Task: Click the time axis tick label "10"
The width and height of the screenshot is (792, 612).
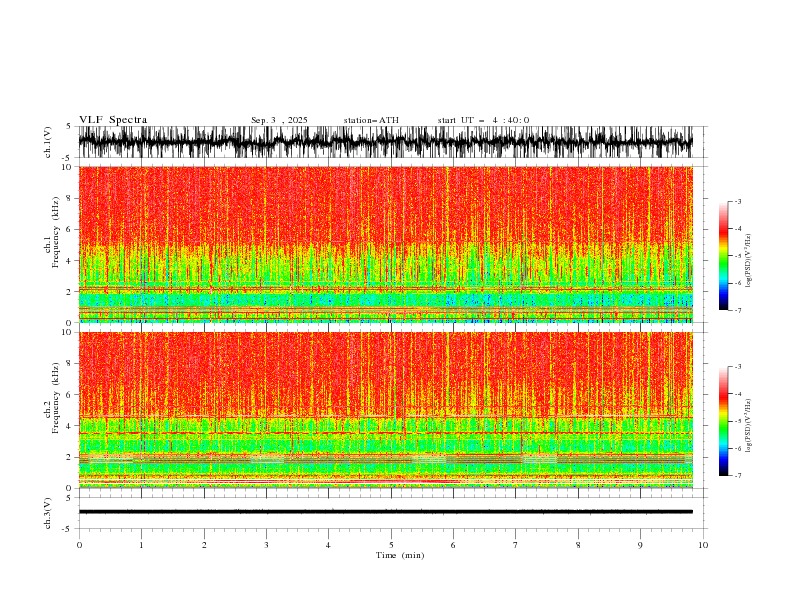Action: click(703, 545)
